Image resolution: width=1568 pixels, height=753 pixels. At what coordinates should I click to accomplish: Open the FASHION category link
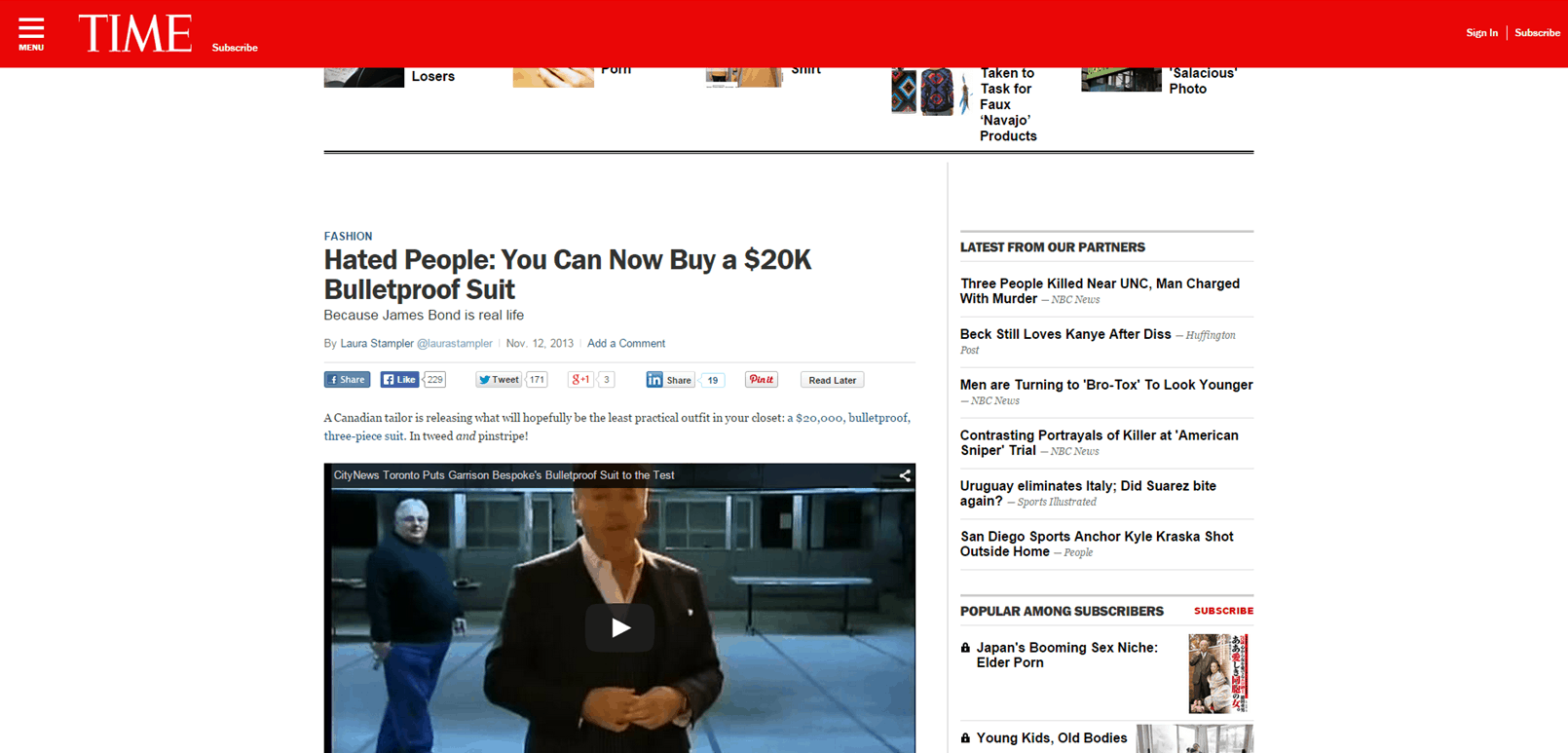pos(348,237)
